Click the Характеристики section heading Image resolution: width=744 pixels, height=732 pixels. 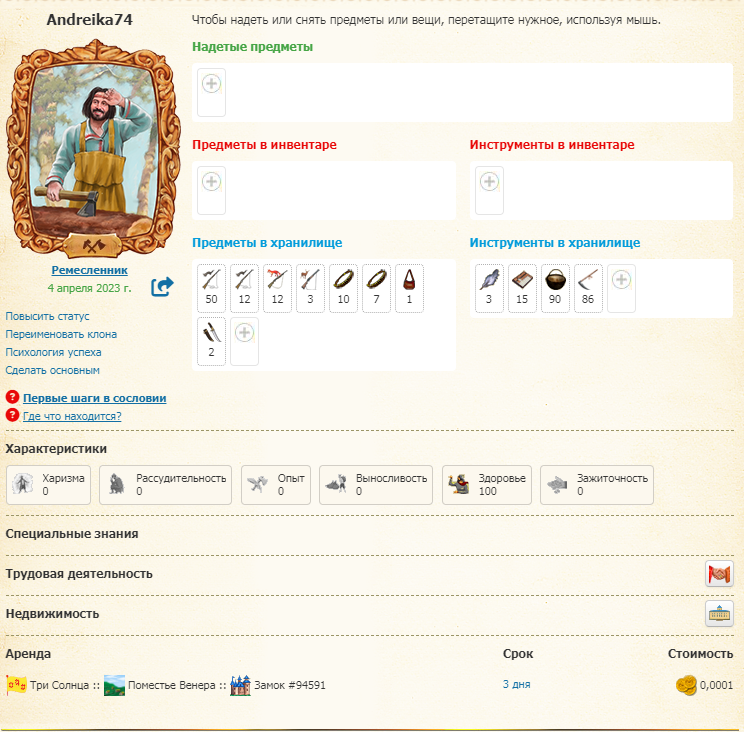[56, 449]
